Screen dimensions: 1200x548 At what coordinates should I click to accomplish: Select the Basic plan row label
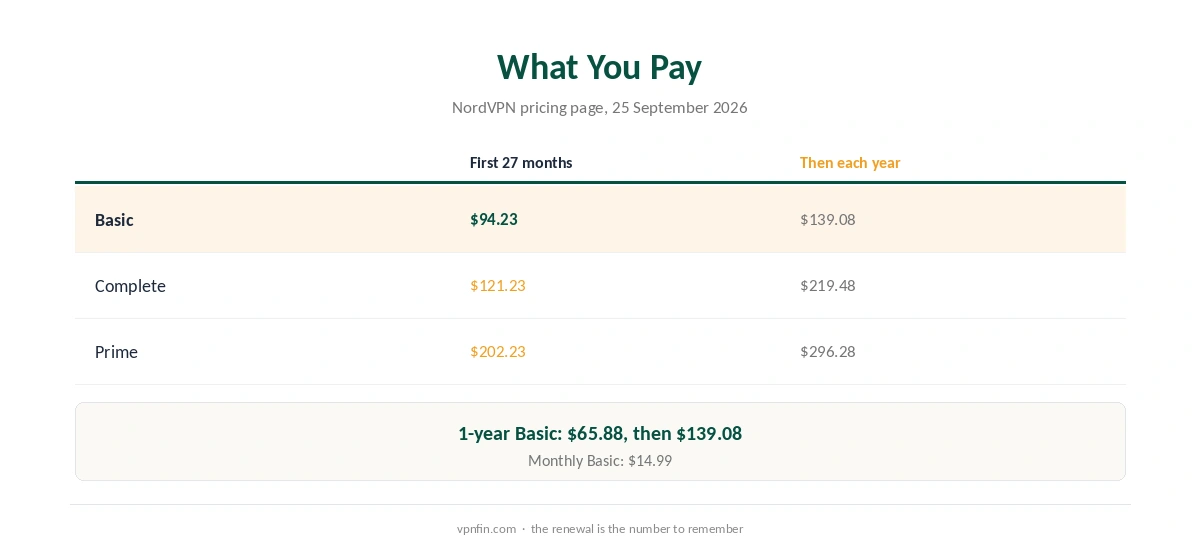114,220
